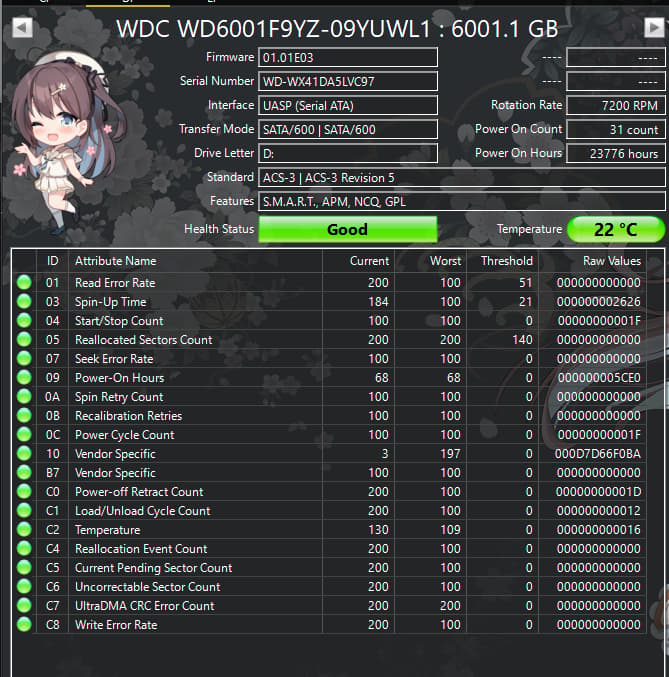Image resolution: width=669 pixels, height=677 pixels.
Task: Click the Power On Hours 23776 hours value
Action: pyautogui.click(x=616, y=154)
